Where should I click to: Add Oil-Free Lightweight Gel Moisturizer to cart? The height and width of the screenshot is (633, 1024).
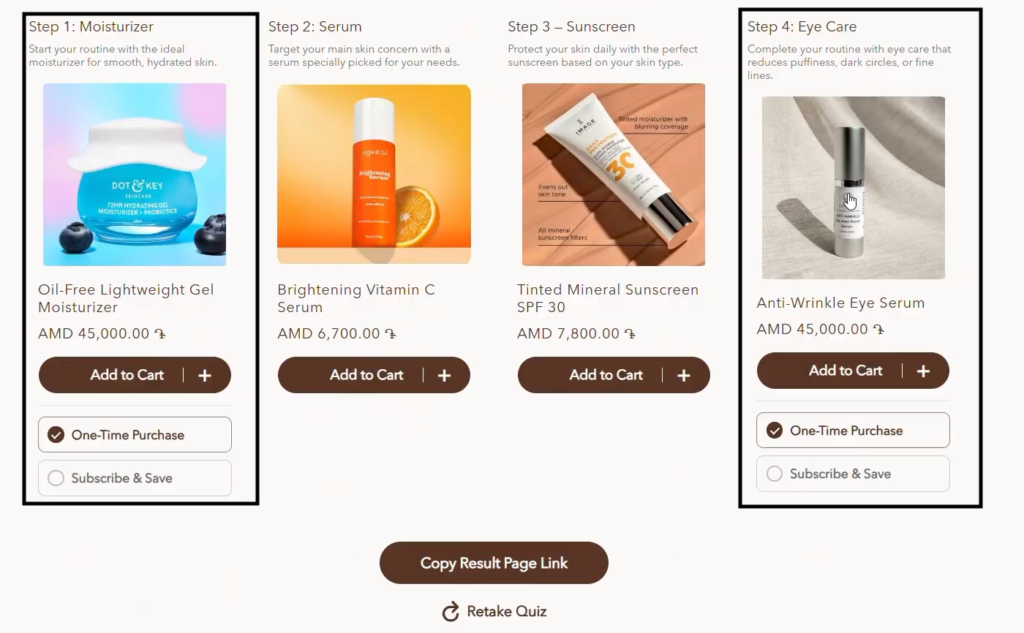pyautogui.click(x=126, y=375)
